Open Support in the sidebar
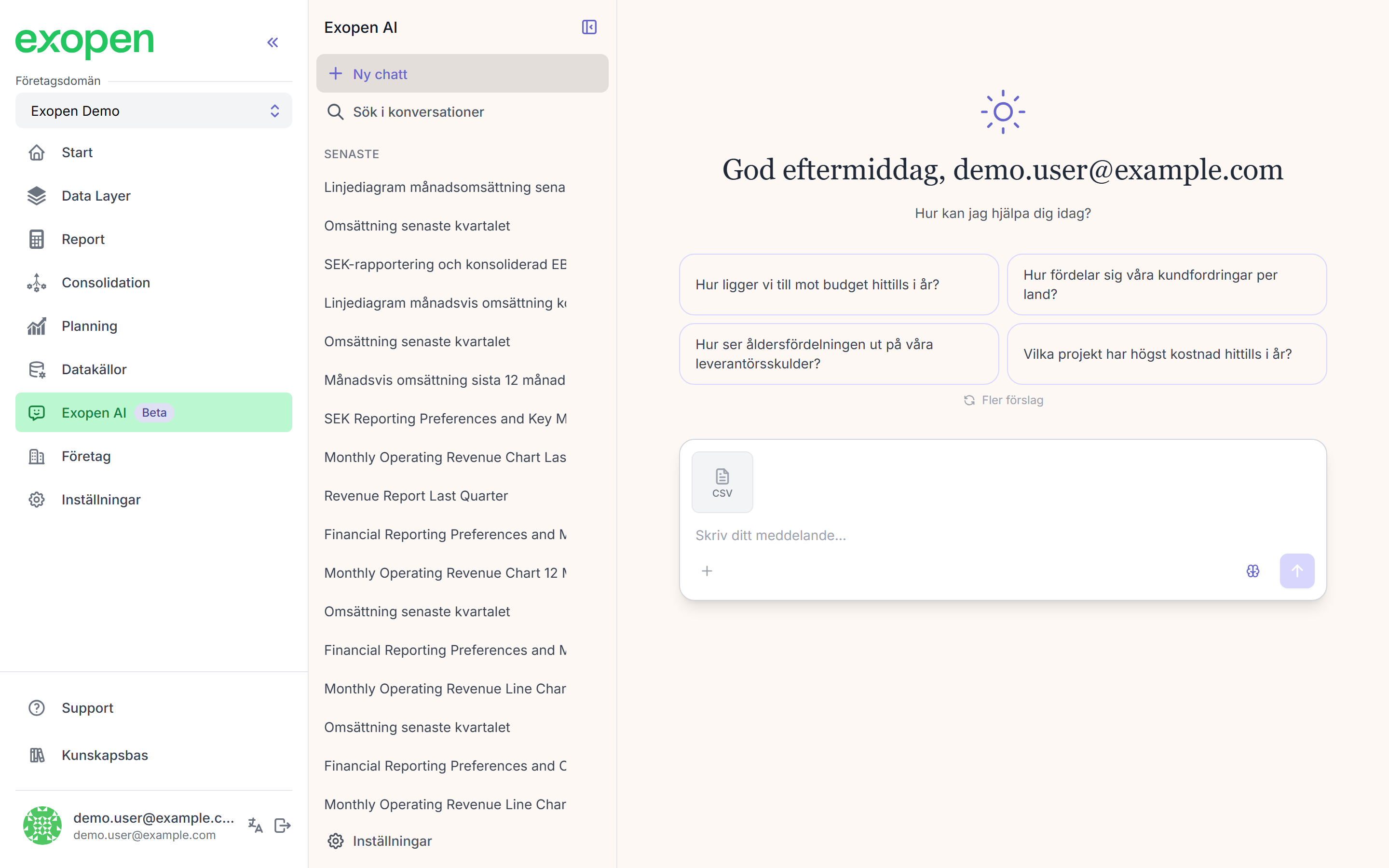This screenshot has height=868, width=1389. pos(154,708)
